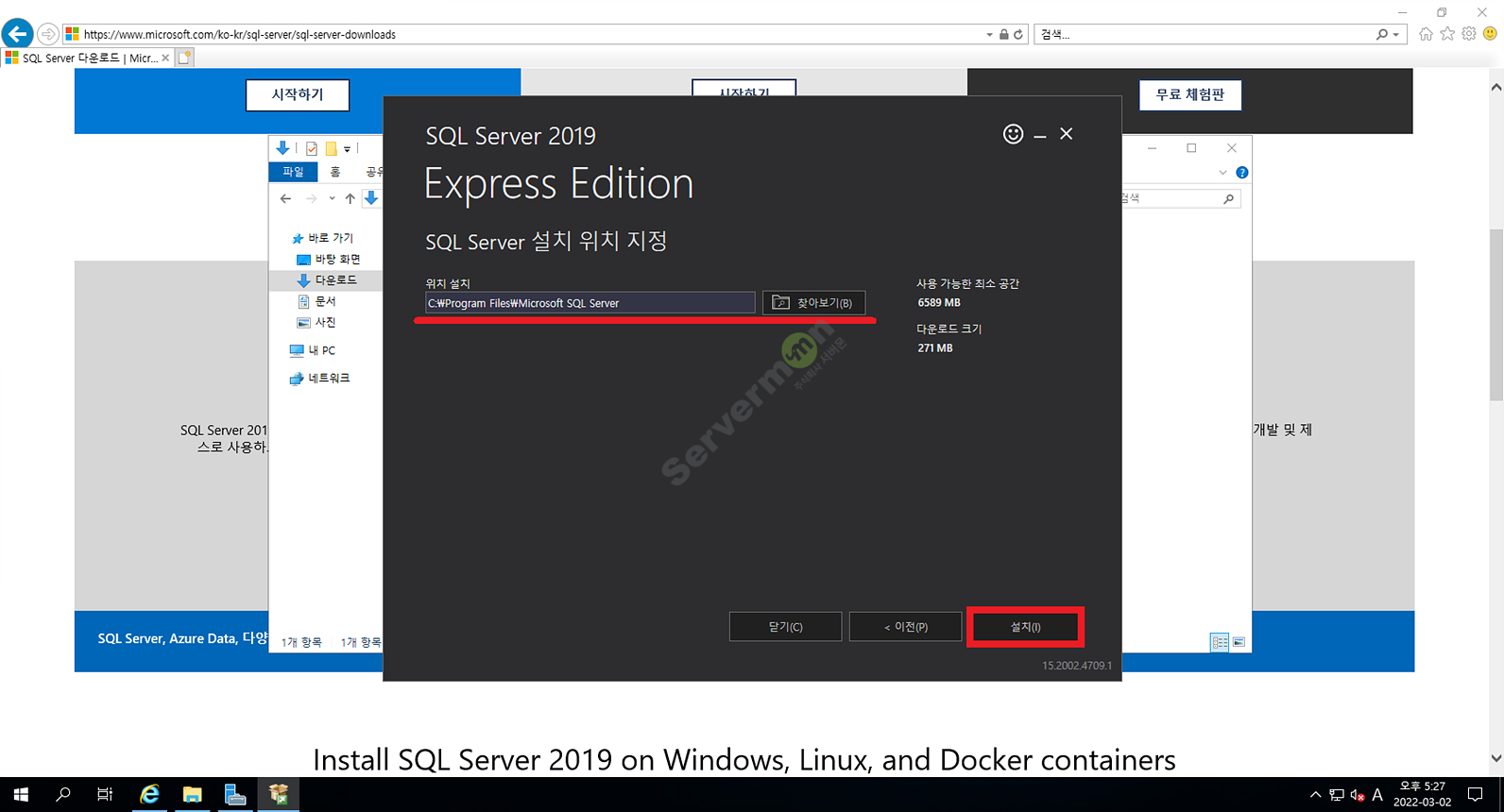Open the Explorer recent locations dropdown
This screenshot has height=812, width=1504.
click(x=332, y=198)
